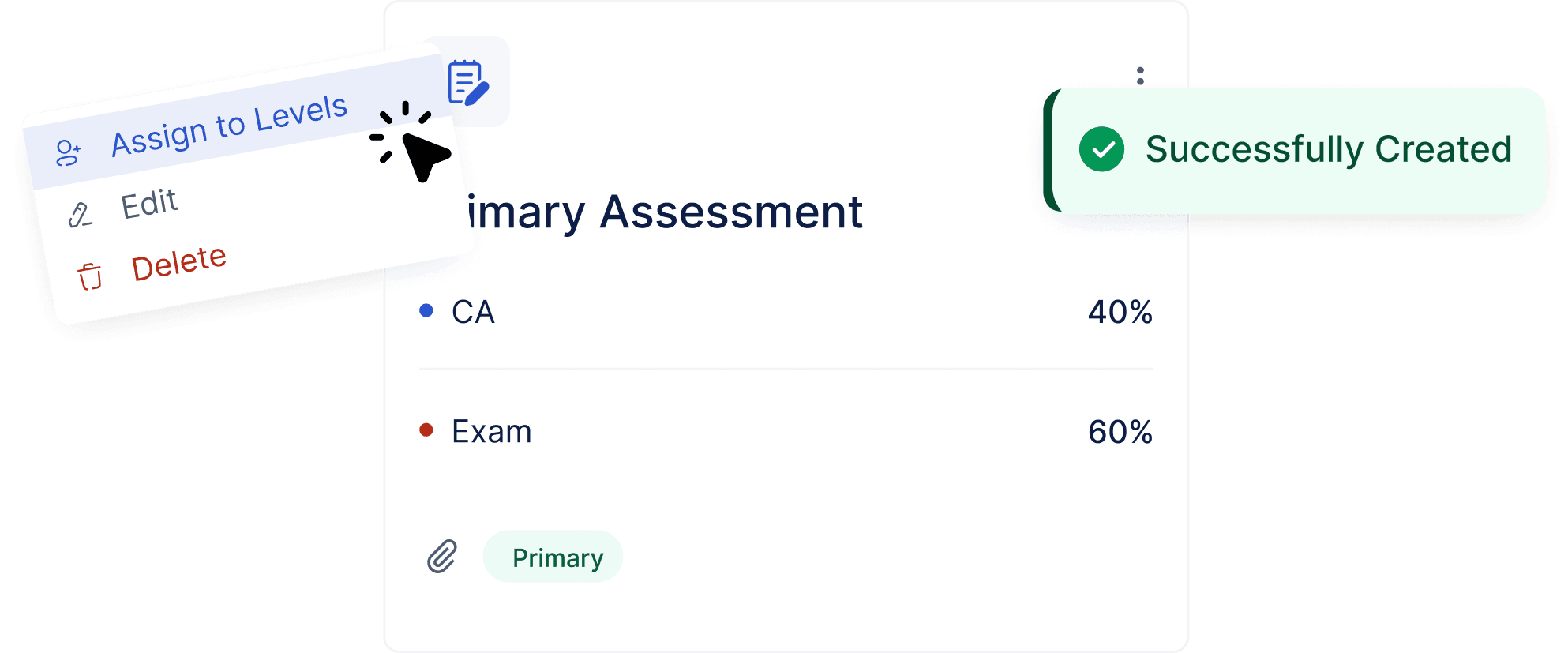Click the Successfully Created notification text
Screen dimensions: 1568x653
coord(1329,149)
